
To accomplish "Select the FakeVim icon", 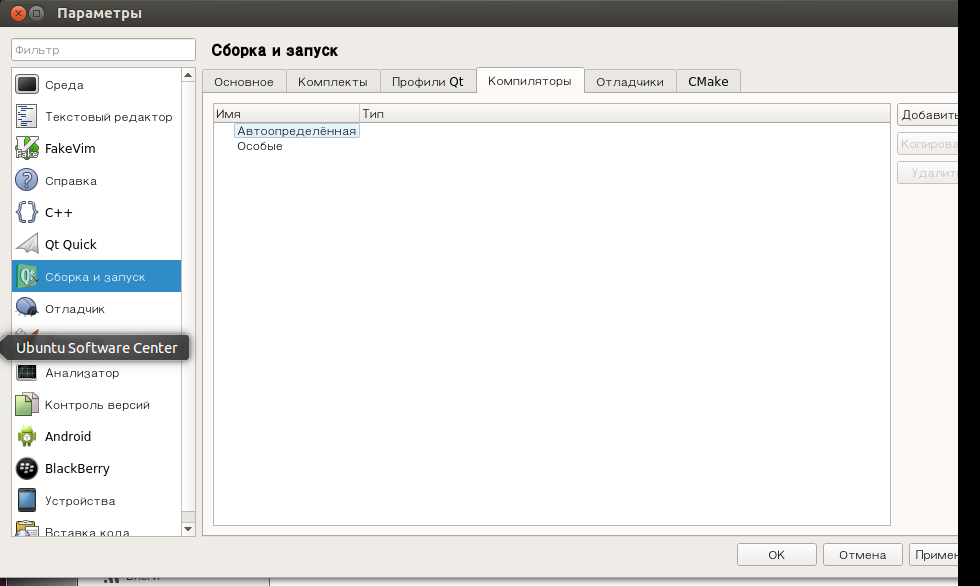I will click(x=27, y=148).
